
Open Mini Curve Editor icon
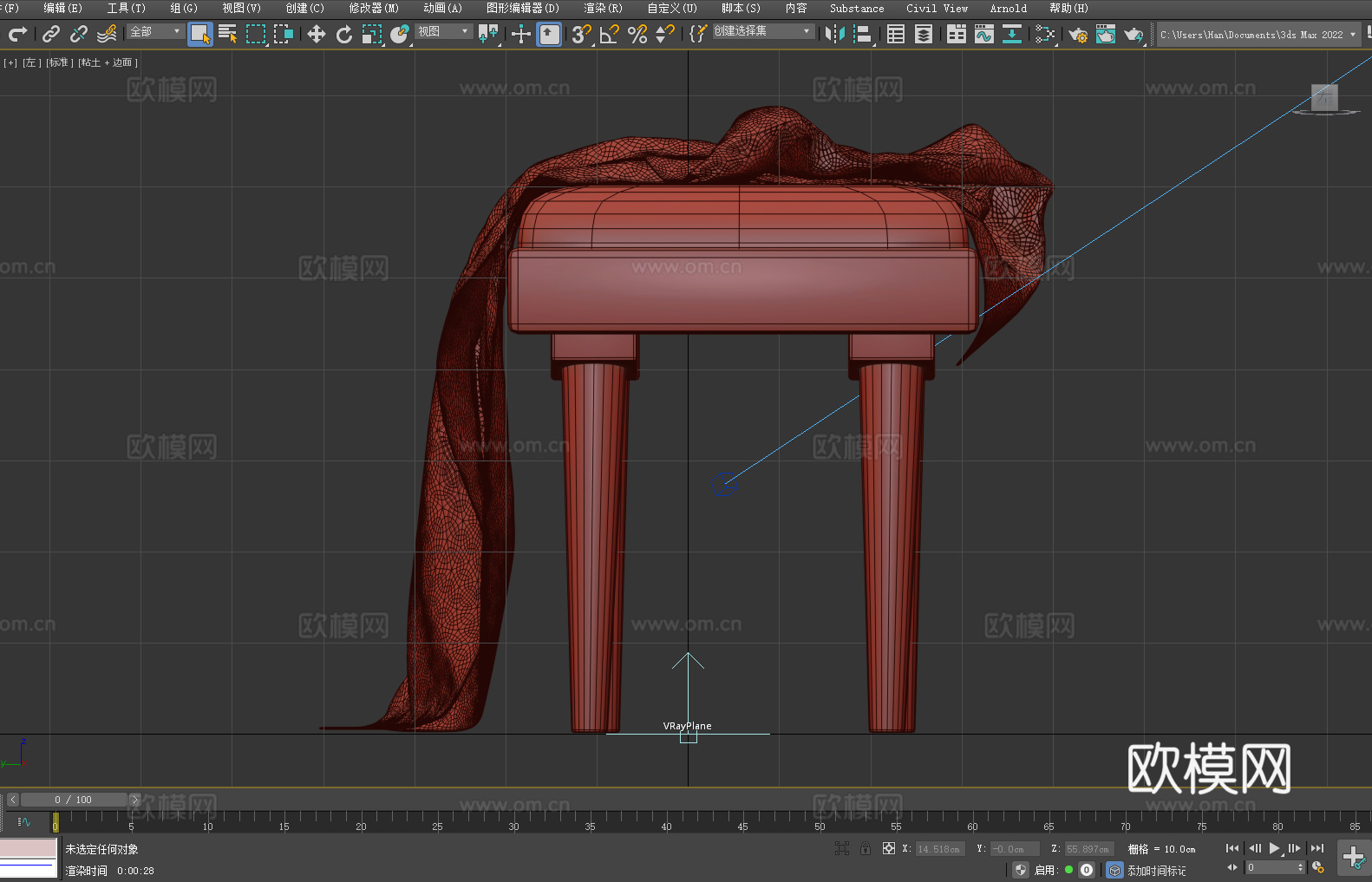coord(24,821)
